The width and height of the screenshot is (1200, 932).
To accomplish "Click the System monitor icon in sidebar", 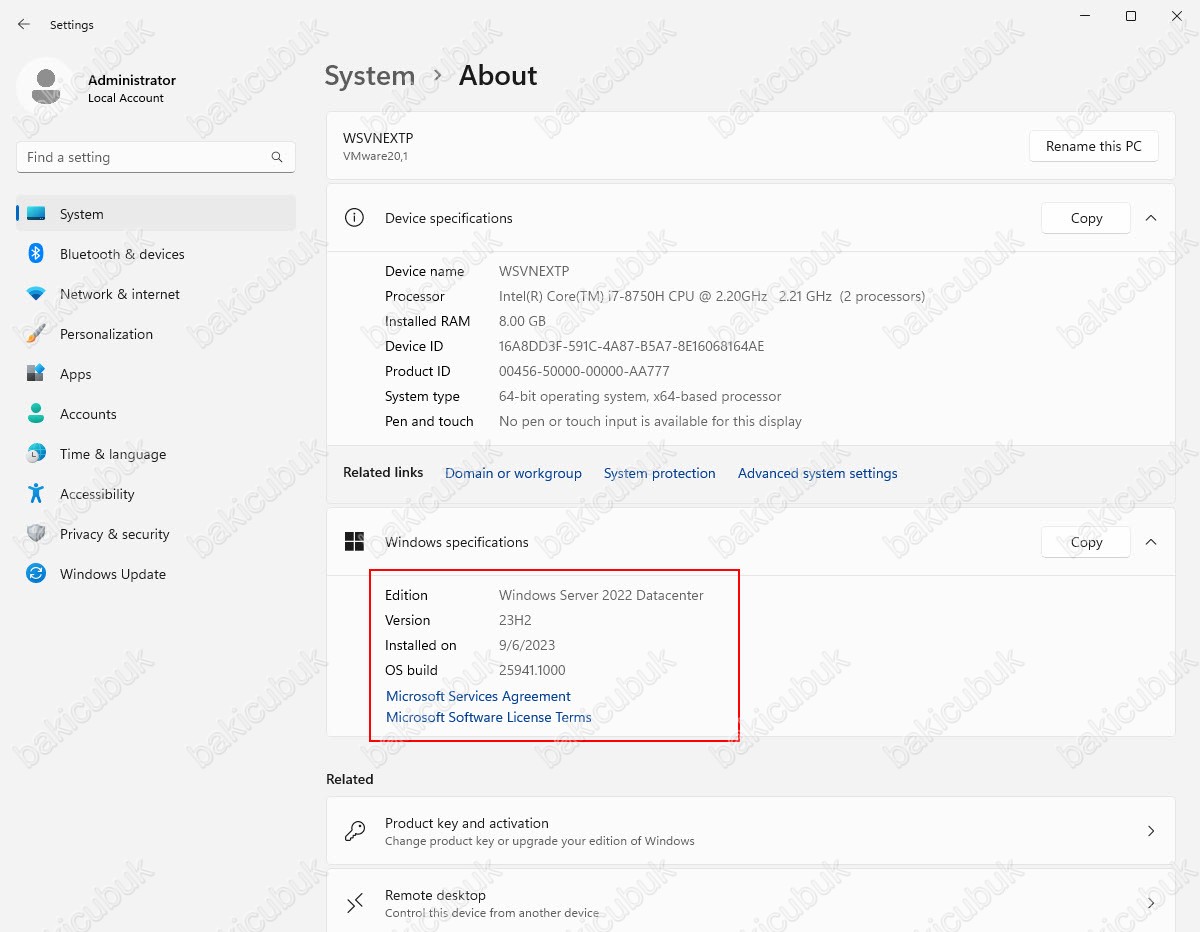I will (36, 214).
